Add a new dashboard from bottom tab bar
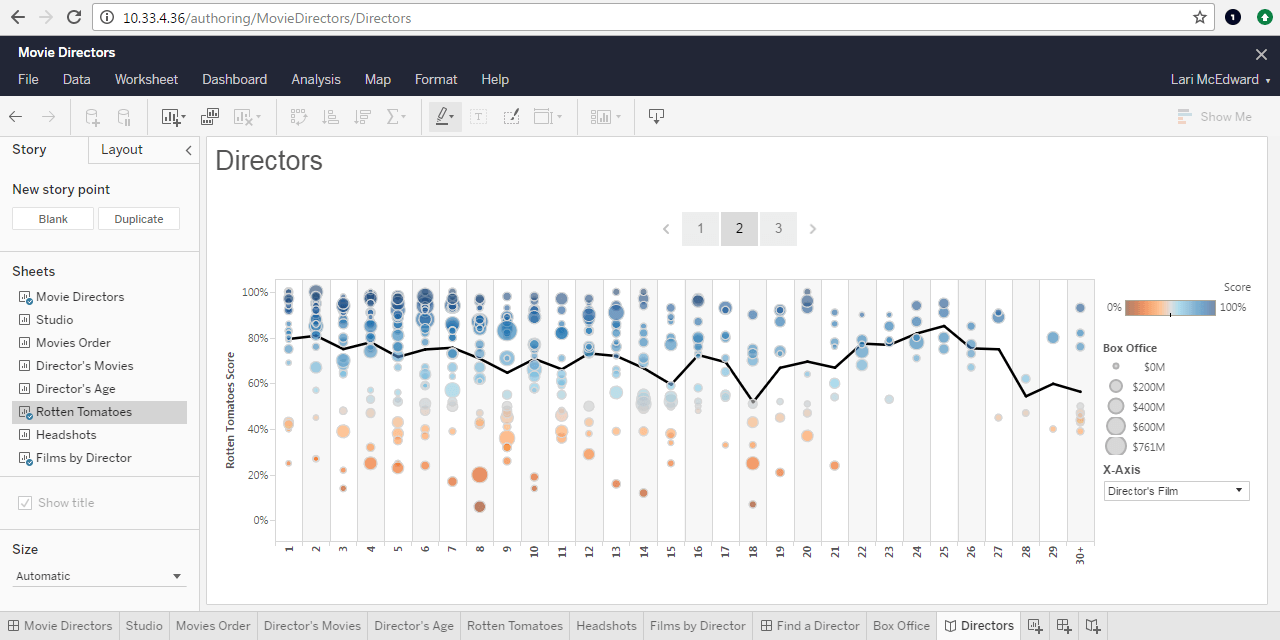Screen dimensions: 1280x640 (1064, 626)
